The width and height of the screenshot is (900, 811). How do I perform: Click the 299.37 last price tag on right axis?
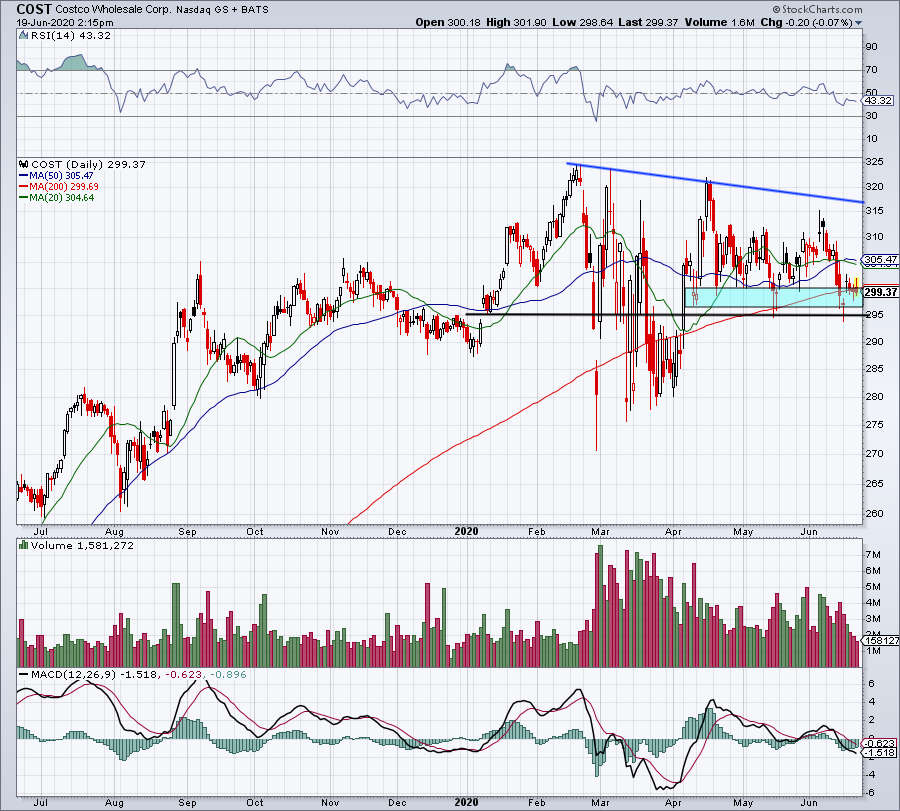(880, 292)
